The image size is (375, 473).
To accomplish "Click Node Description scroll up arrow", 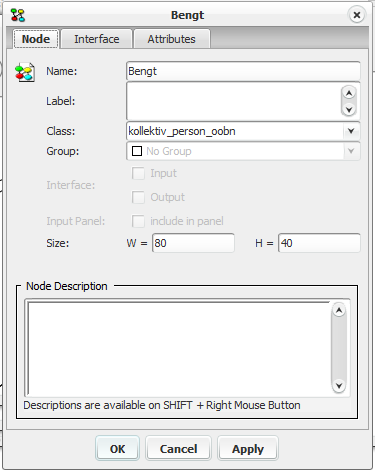I will pos(339,311).
